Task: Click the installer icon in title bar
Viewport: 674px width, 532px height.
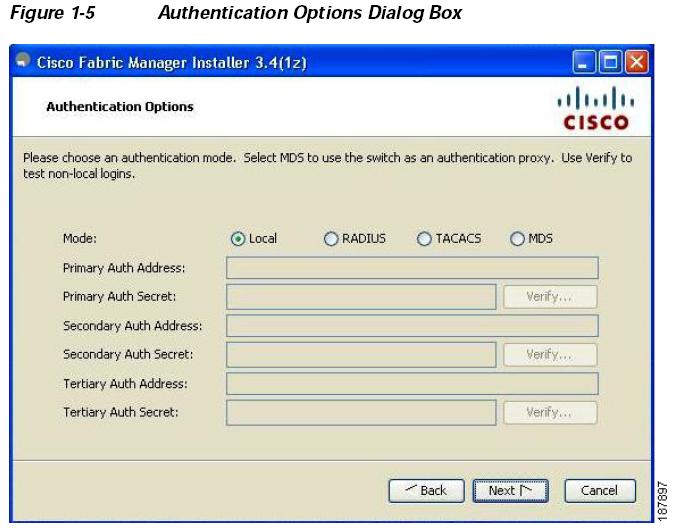Action: coord(23,60)
